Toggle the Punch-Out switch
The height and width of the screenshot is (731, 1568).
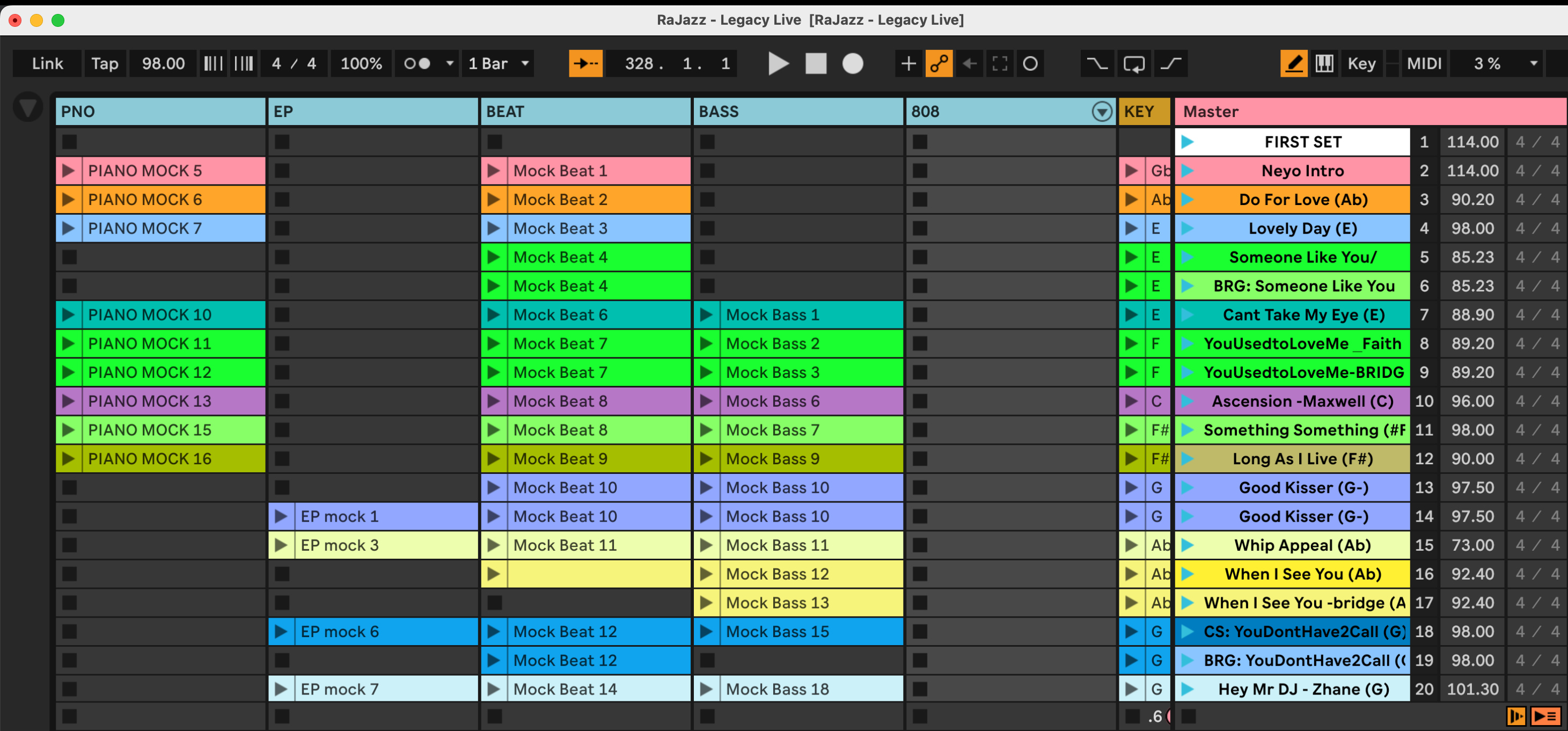pyautogui.click(x=1170, y=64)
